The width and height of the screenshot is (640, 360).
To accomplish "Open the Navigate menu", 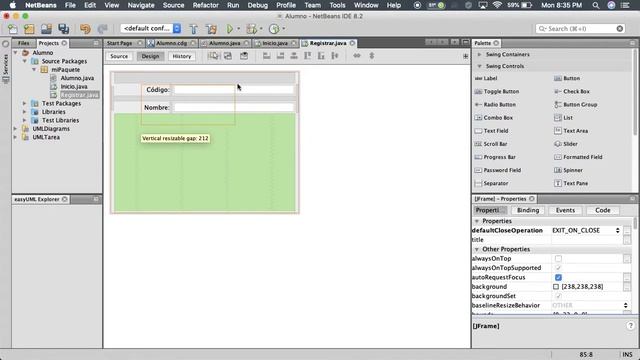I will [141, 5].
